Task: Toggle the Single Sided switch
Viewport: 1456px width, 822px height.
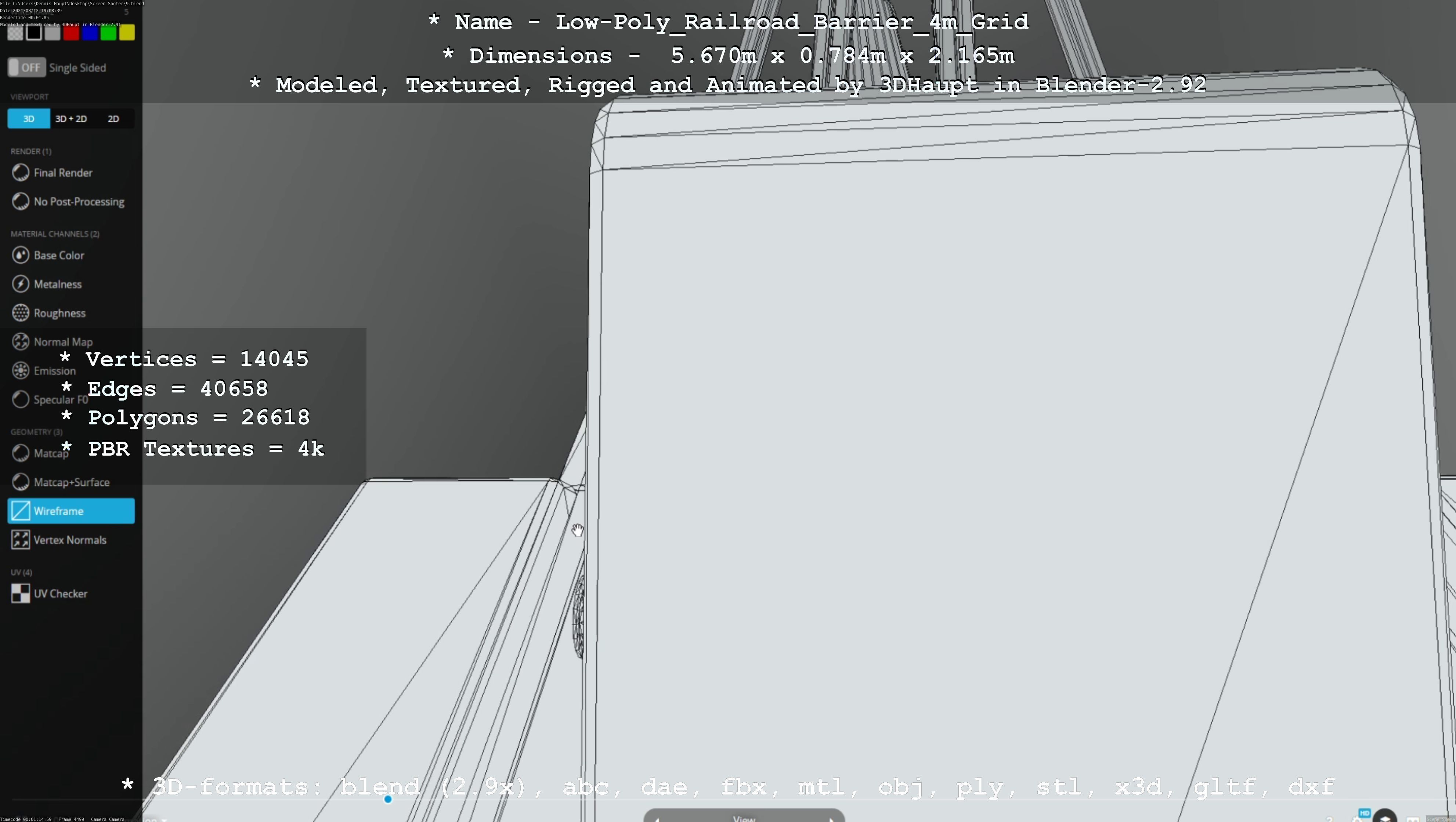Action: point(26,68)
